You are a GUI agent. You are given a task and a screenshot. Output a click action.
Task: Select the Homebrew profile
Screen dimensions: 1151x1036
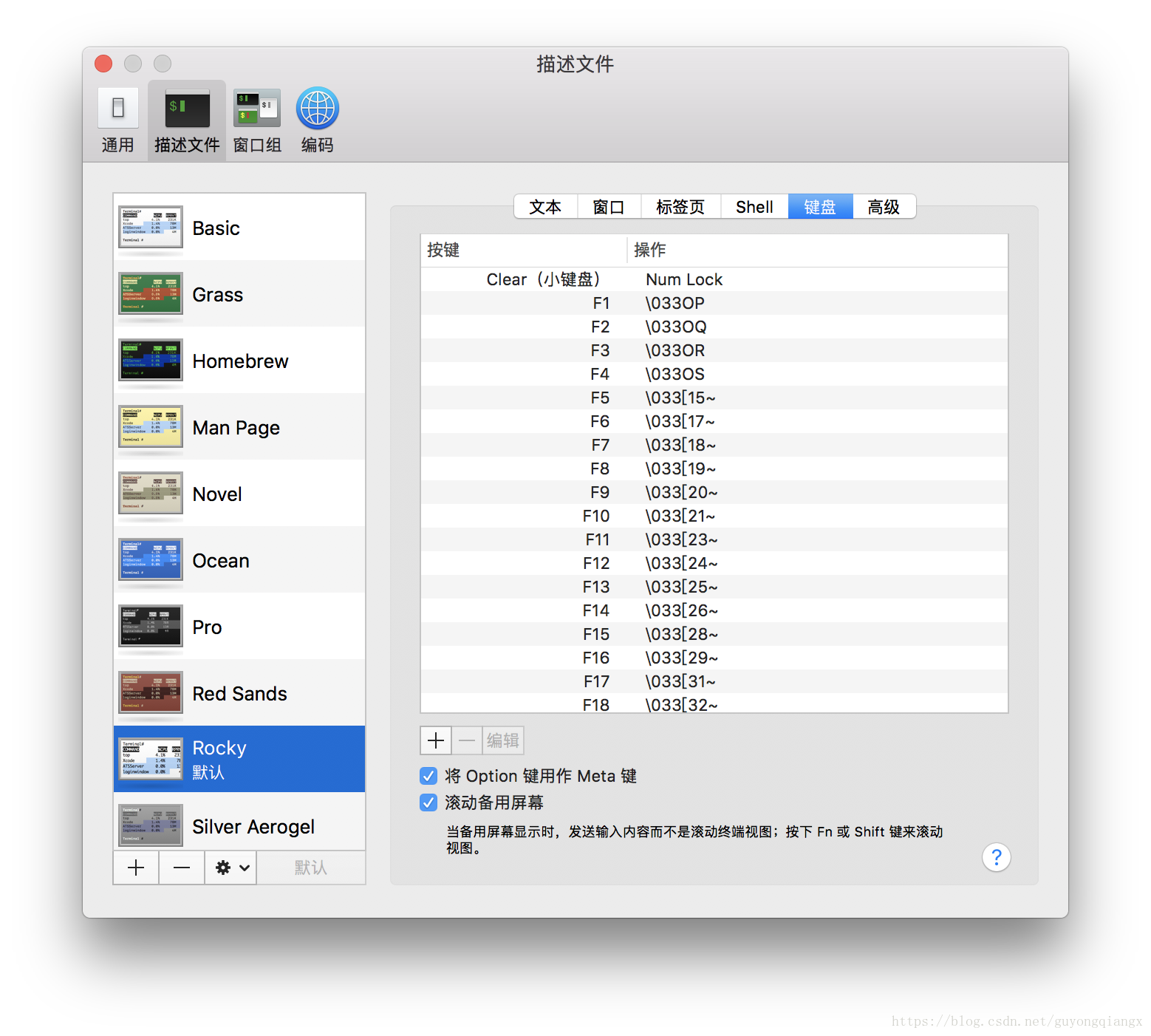coord(239,361)
